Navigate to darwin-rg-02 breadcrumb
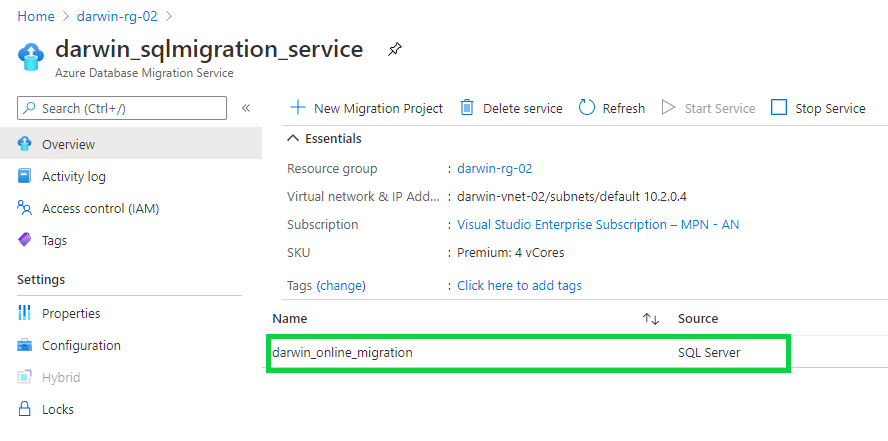 (117, 16)
